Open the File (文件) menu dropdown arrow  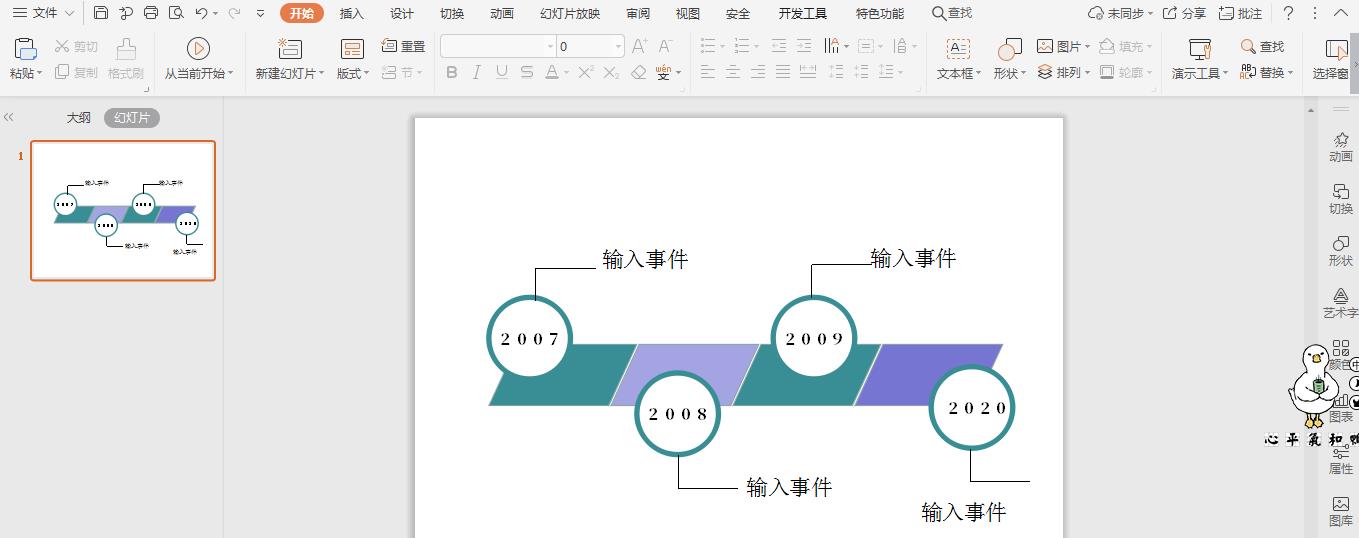(x=69, y=13)
